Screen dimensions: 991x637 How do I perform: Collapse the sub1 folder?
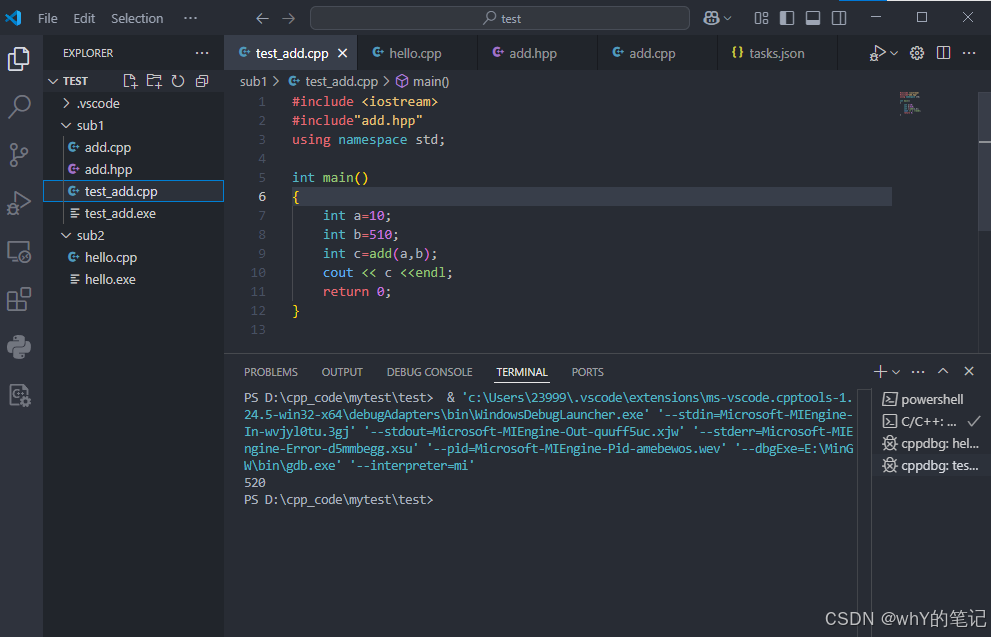[x=133, y=125]
